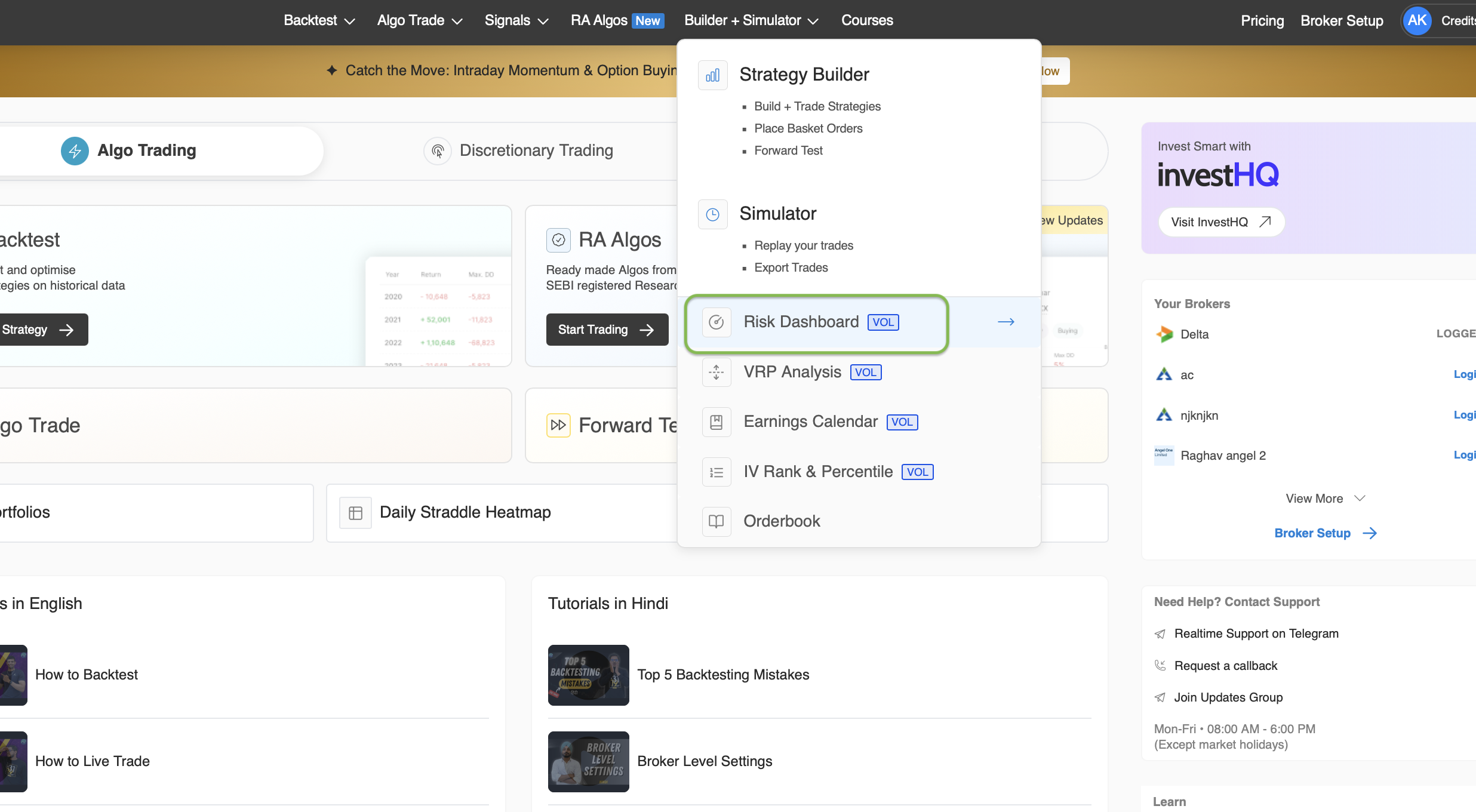Click the Telegram icon beside Realtime Support
This screenshot has width=1476, height=812.
coord(1160,634)
